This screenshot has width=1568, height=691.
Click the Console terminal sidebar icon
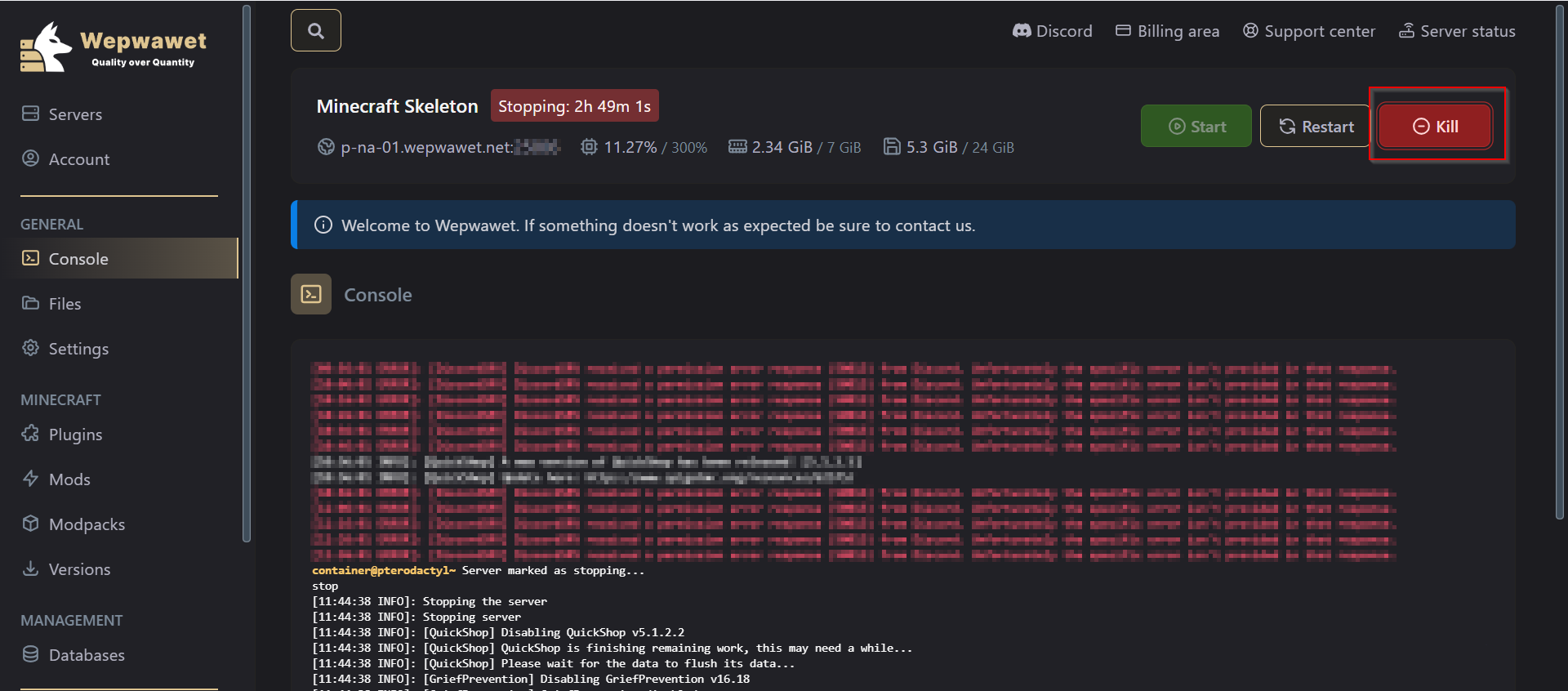click(x=30, y=258)
